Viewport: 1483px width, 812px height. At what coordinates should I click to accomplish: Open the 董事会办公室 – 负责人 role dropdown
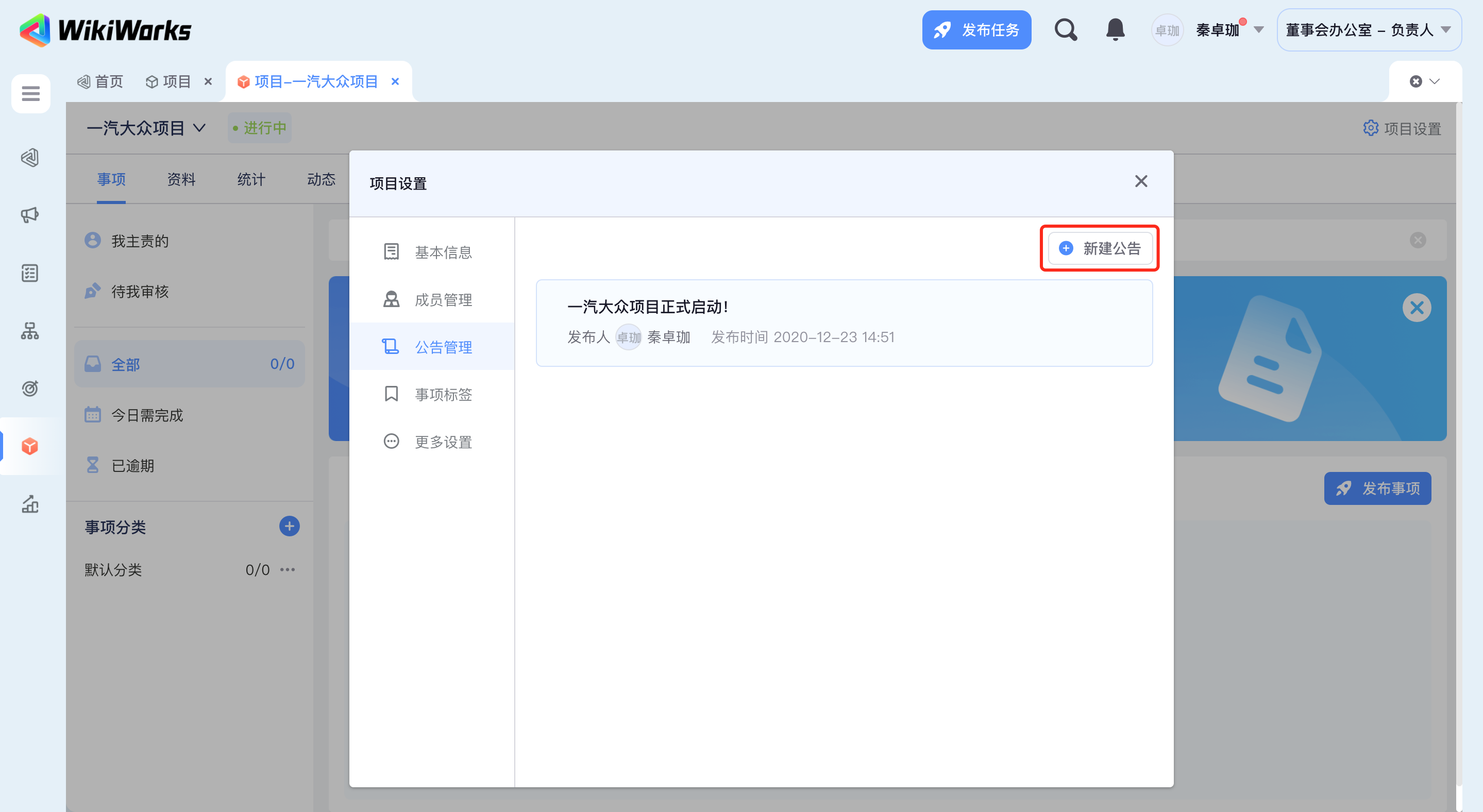click(1369, 30)
